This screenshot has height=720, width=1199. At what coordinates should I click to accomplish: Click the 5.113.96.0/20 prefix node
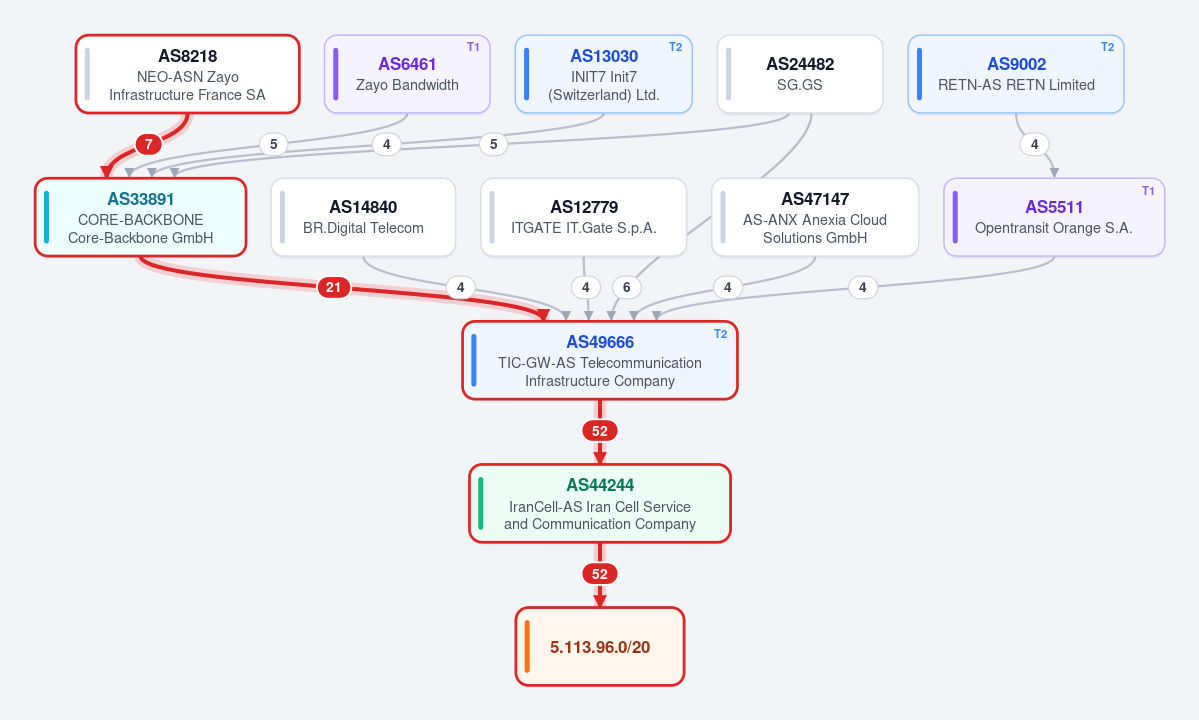[x=600, y=647]
